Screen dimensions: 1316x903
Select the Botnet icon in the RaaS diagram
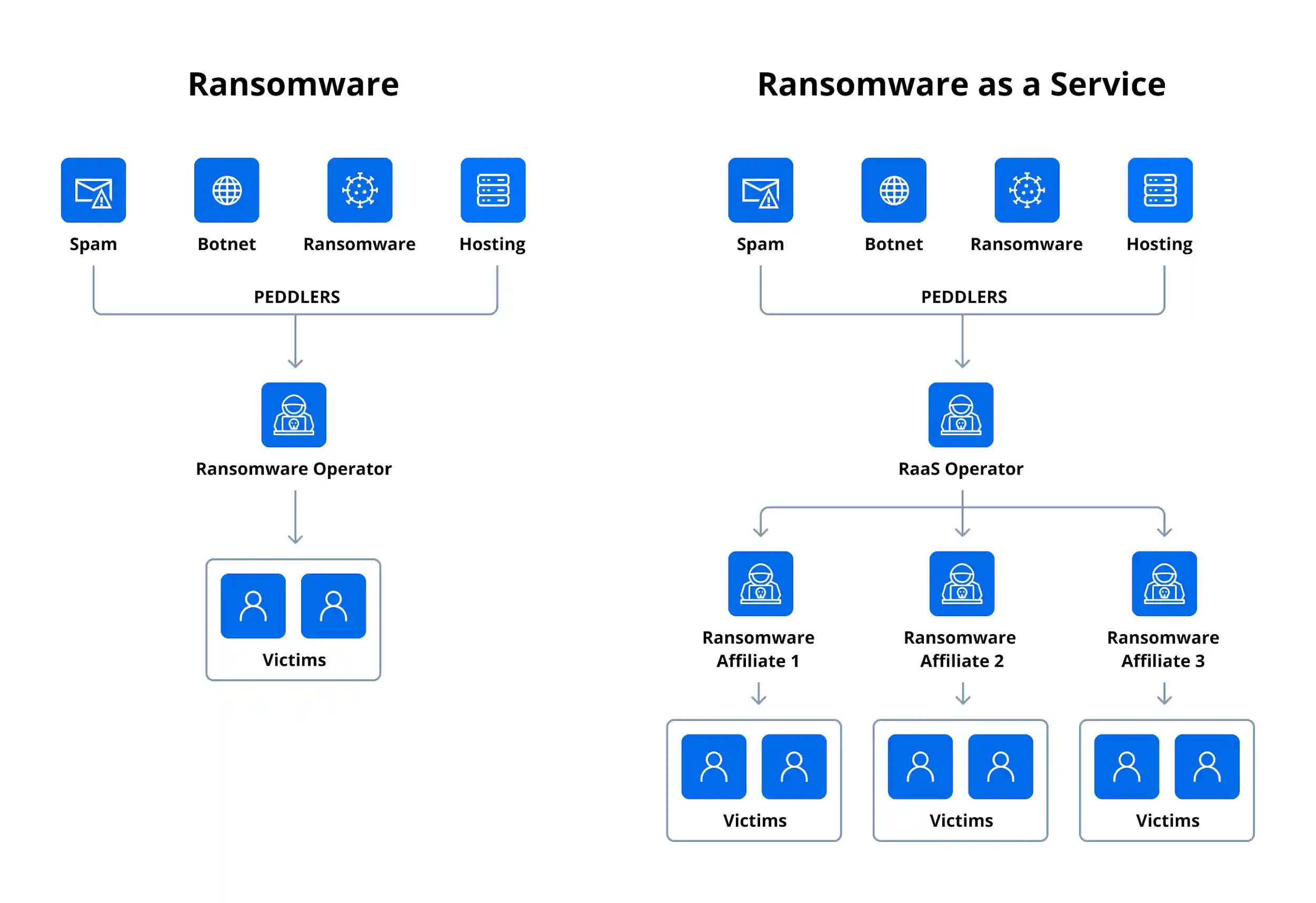click(x=893, y=189)
